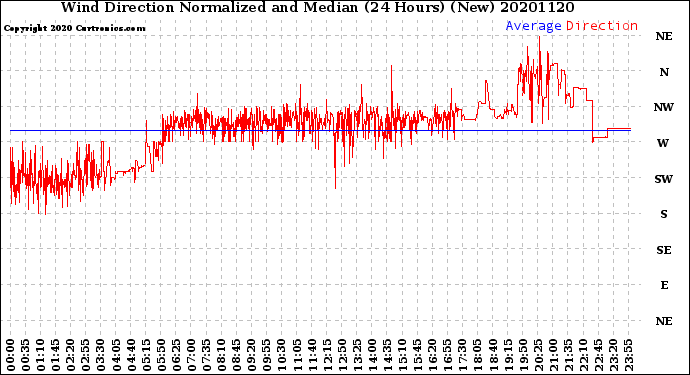This screenshot has width=690, height=375.
Task: Click the 23:20 time axis label
Action: pos(613,355)
